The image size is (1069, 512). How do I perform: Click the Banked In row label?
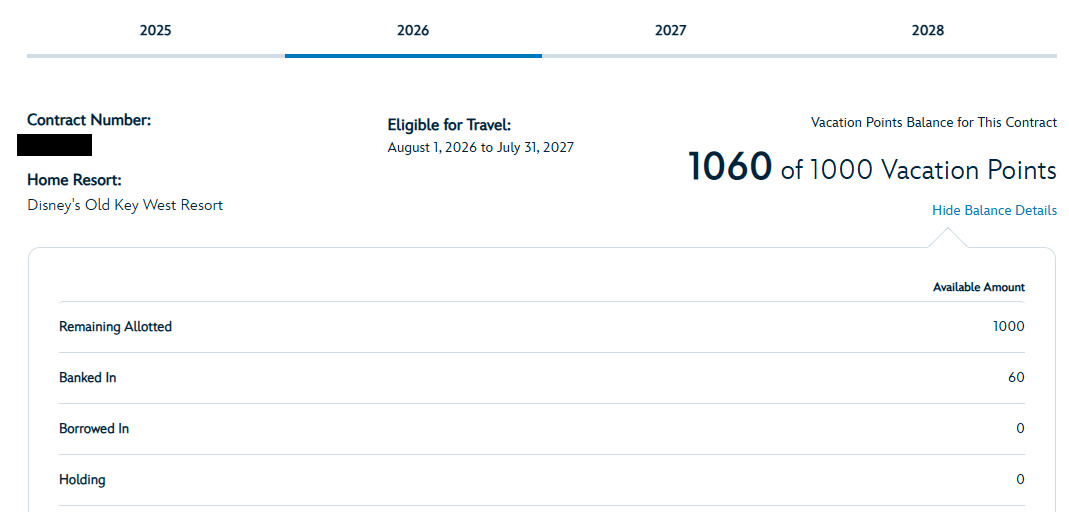click(88, 377)
